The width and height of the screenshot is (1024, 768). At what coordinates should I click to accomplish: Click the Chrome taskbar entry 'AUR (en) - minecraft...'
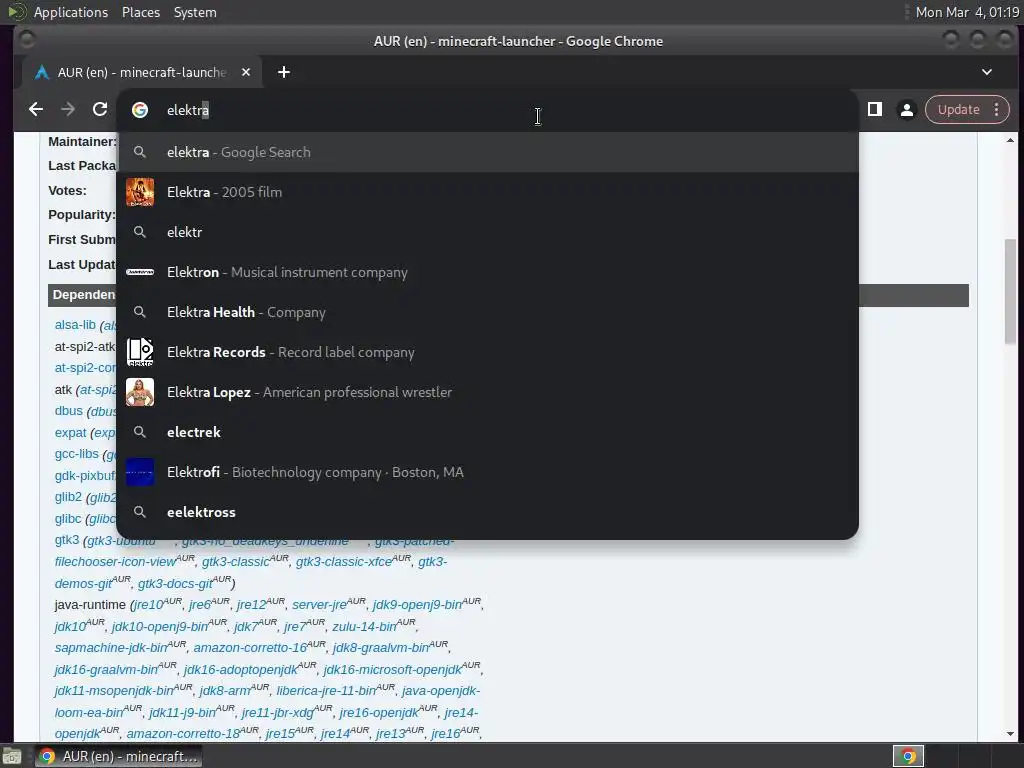[x=118, y=756]
